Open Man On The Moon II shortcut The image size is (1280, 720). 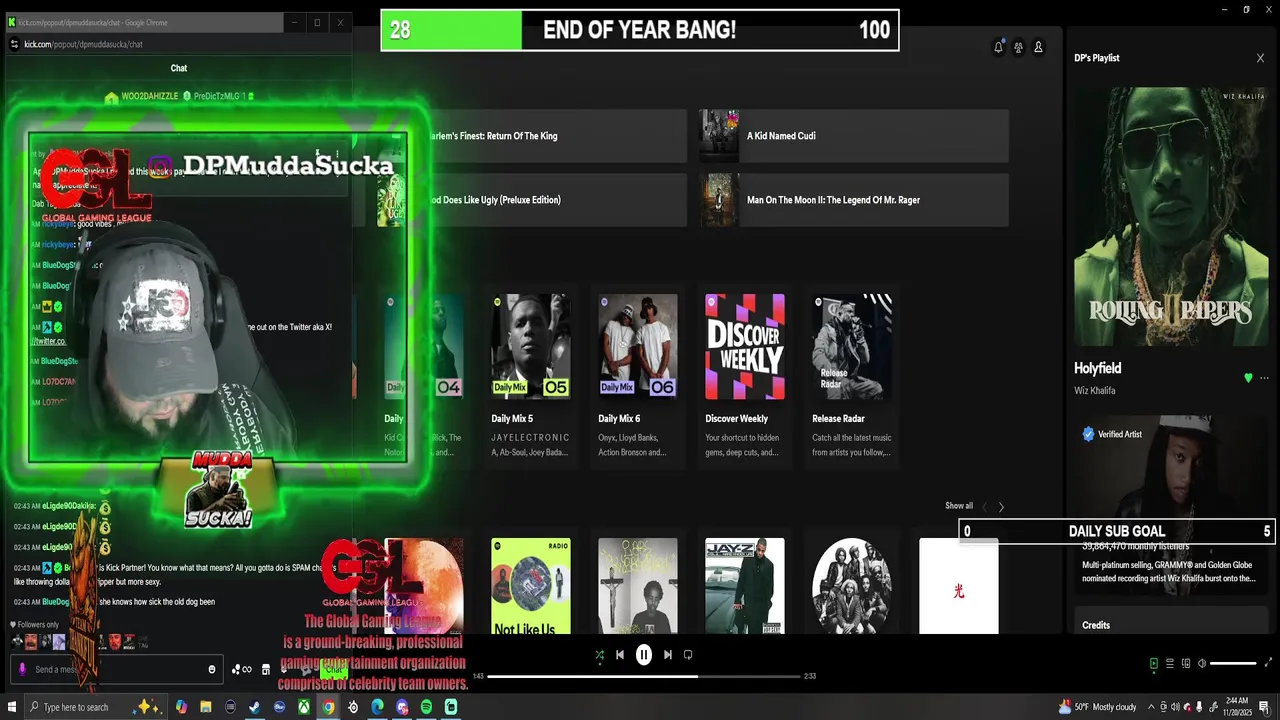pyautogui.click(x=854, y=200)
